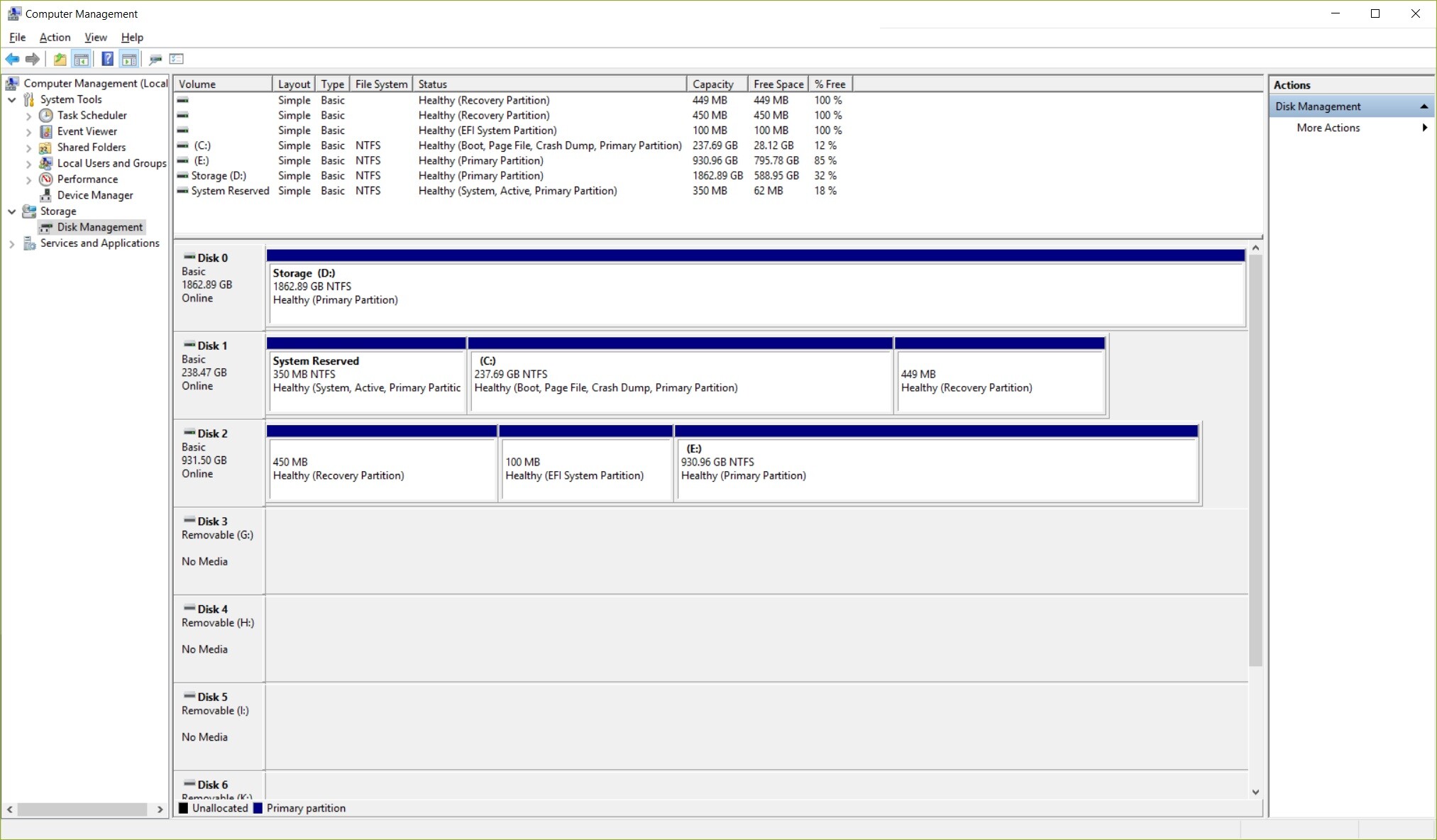Viewport: 1437px width, 840px height.
Task: Expand the Performance tree node
Action: [x=28, y=179]
